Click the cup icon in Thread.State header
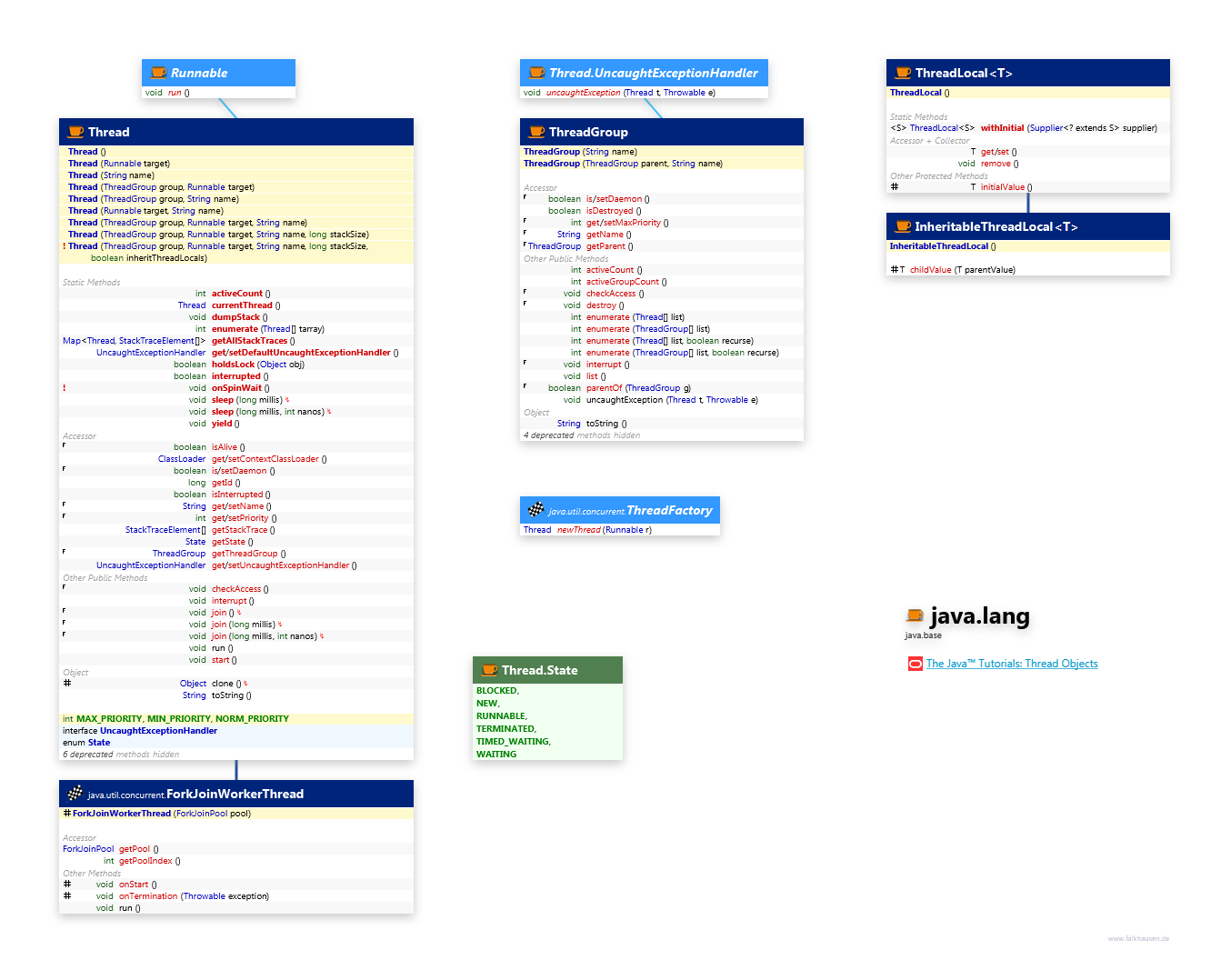This screenshot has height=980, width=1221. coord(489,670)
